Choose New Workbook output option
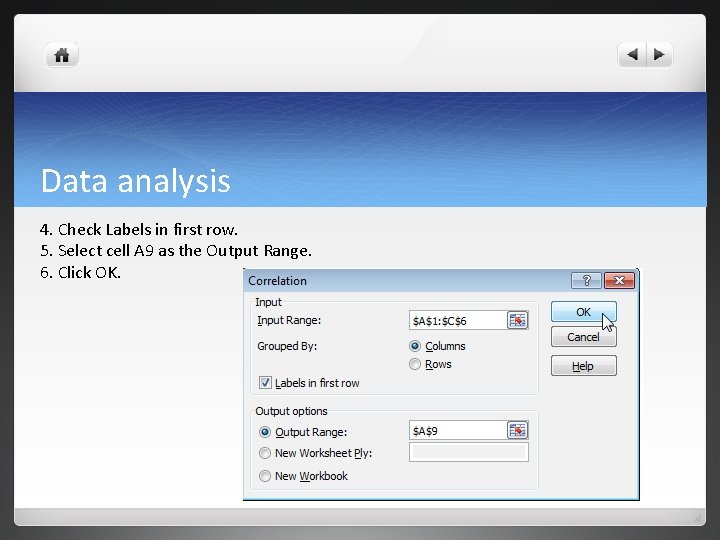Screen dimensions: 720x540 265,476
